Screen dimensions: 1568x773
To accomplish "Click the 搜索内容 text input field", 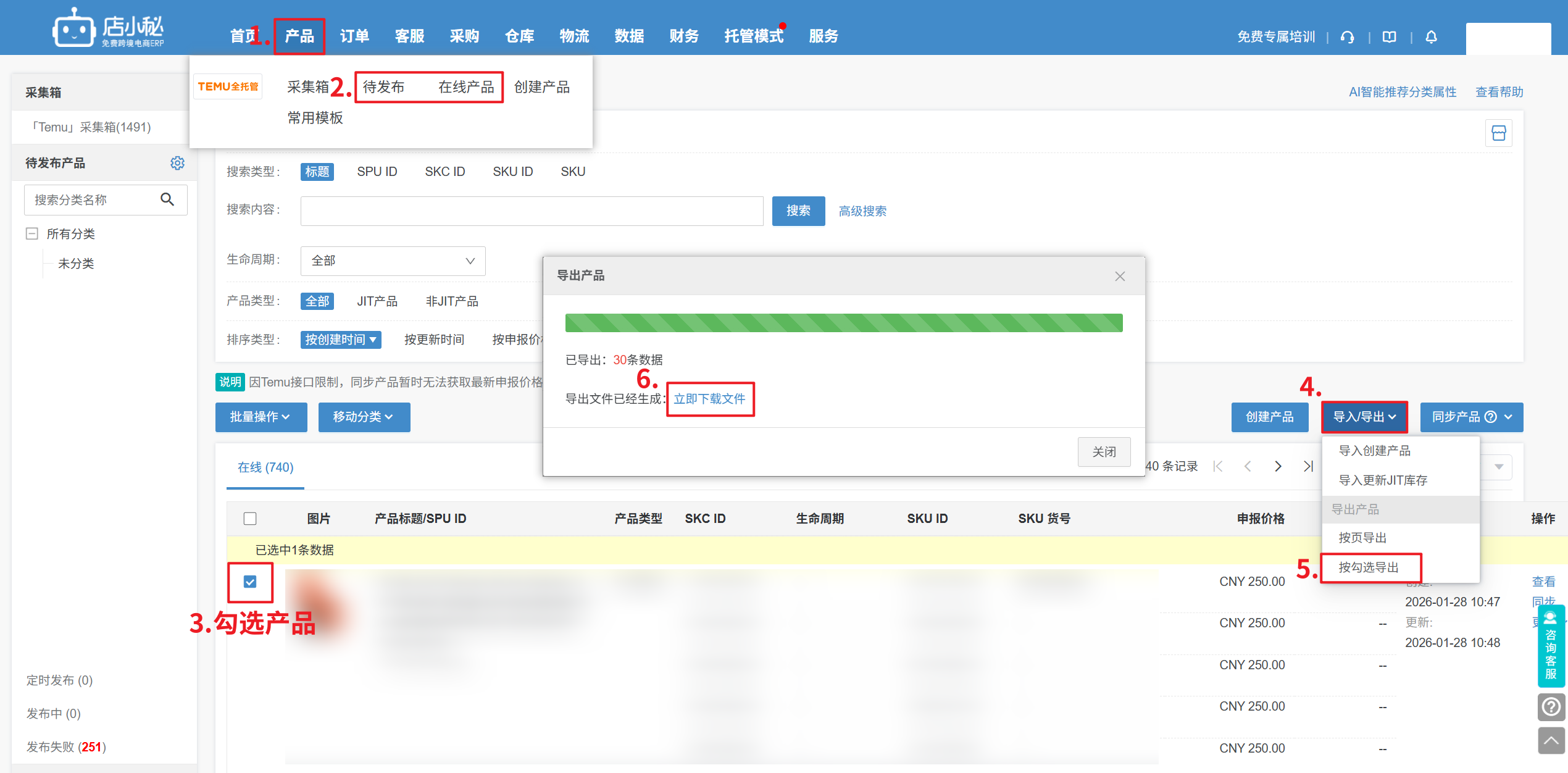I will tap(532, 211).
